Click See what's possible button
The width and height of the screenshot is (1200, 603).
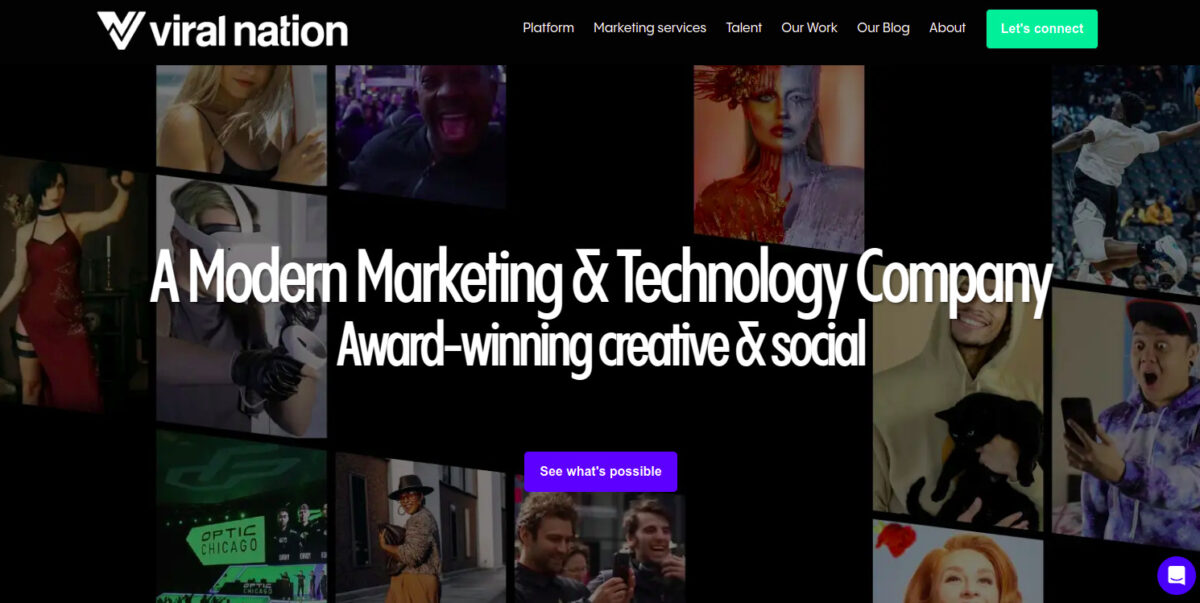(600, 471)
